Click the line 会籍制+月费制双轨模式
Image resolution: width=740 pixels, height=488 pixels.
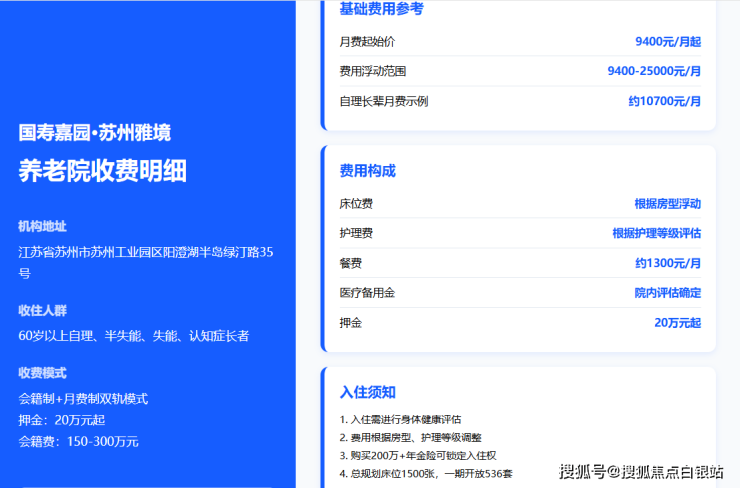click(83, 399)
